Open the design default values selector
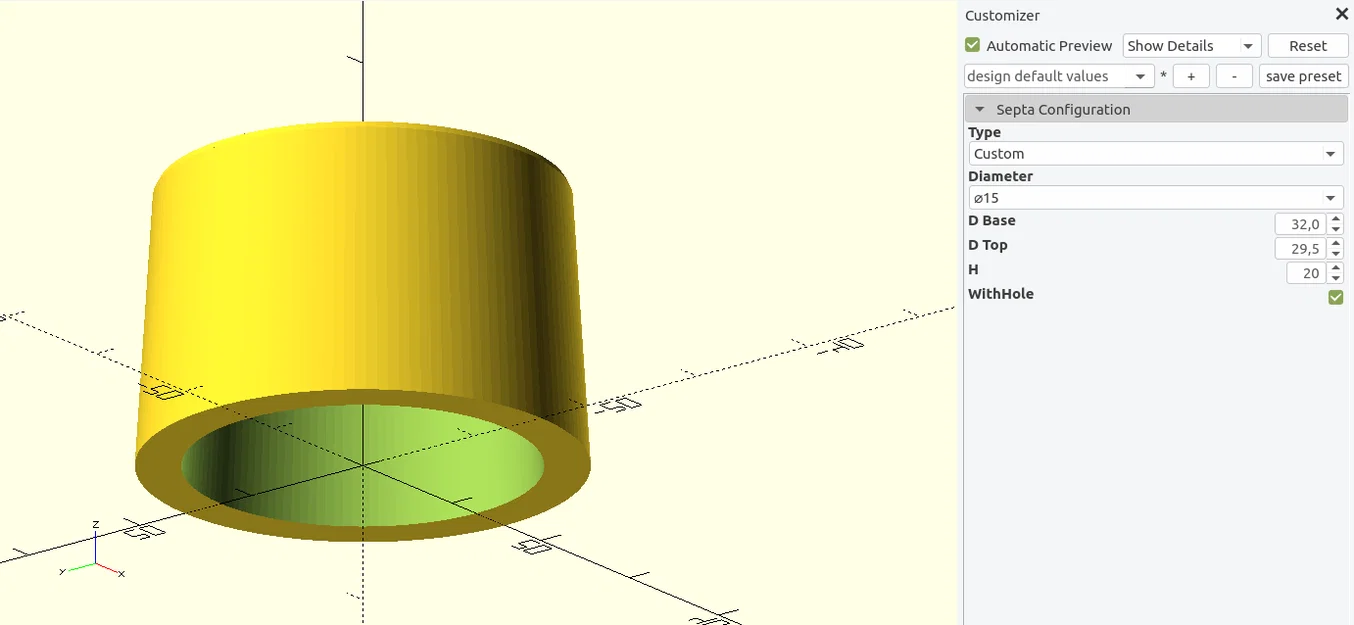Image resolution: width=1354 pixels, height=625 pixels. tap(1057, 75)
